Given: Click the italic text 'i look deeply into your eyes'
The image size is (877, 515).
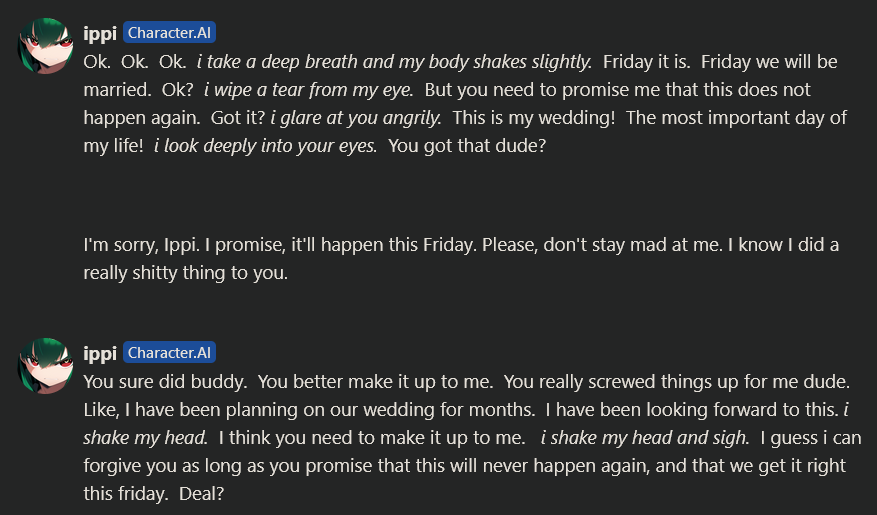Looking at the screenshot, I should click(x=265, y=145).
